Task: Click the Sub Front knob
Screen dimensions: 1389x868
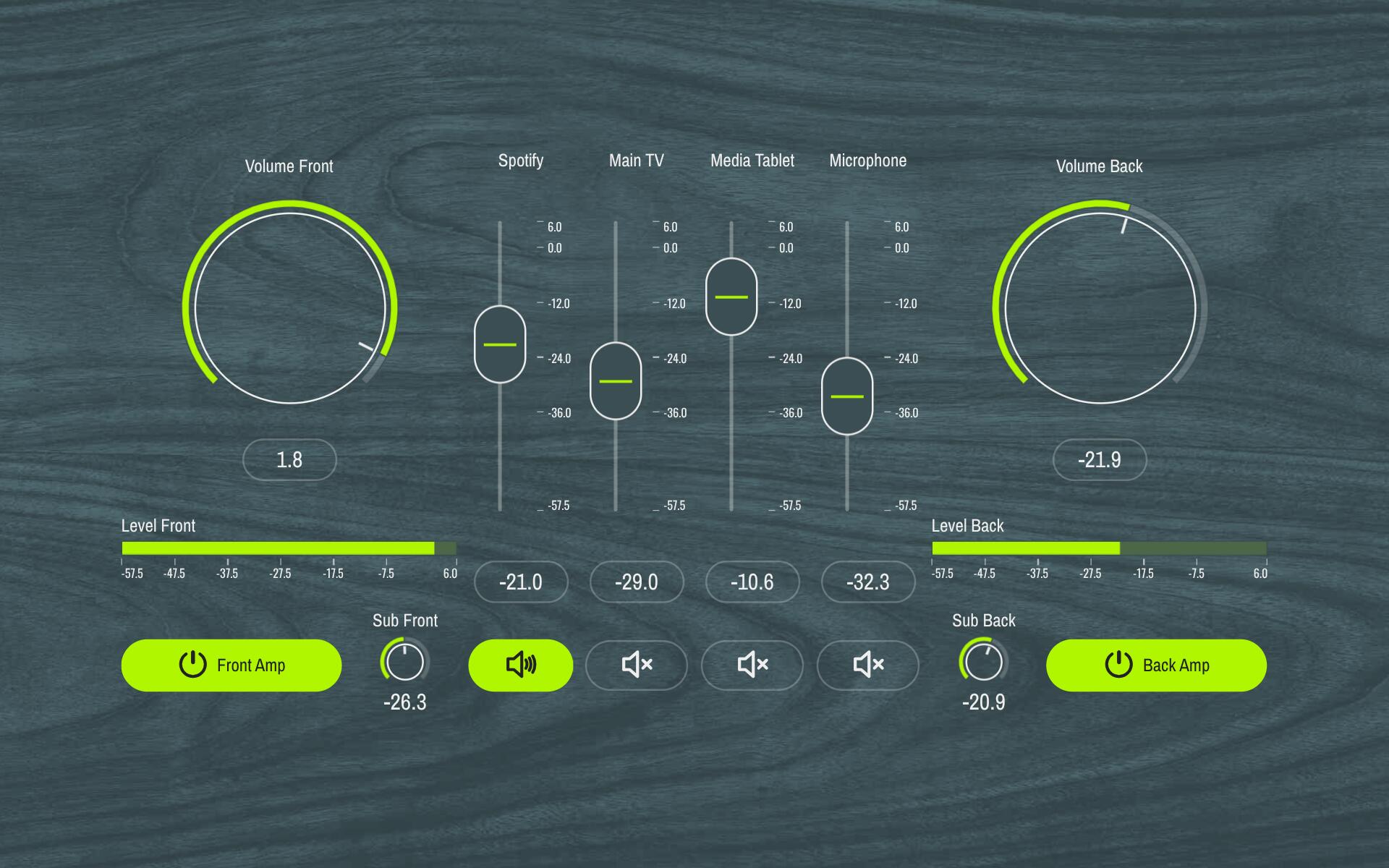Action: (405, 660)
